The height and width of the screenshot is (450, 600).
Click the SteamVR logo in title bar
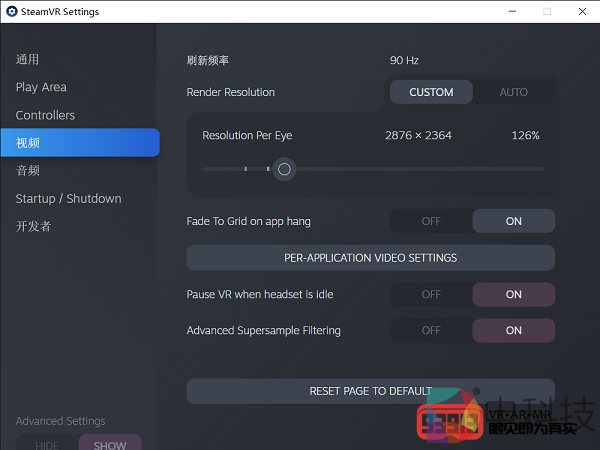pos(11,12)
